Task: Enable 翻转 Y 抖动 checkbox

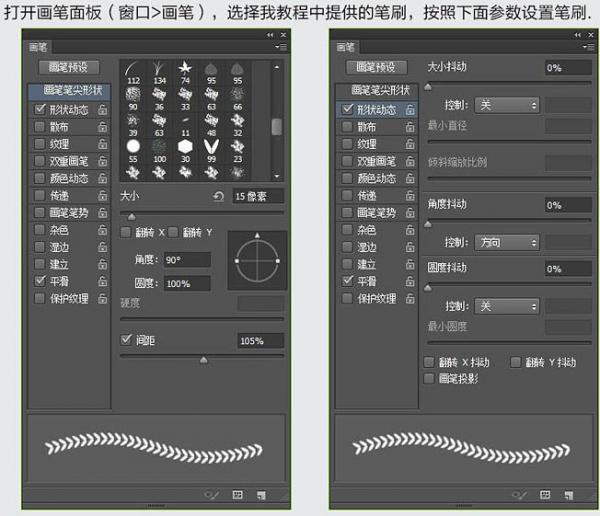Action: [x=515, y=362]
